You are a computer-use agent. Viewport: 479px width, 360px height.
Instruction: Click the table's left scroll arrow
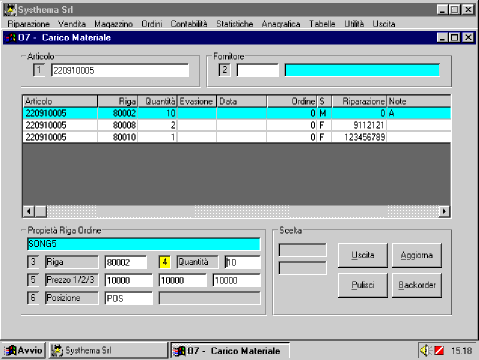[29, 211]
